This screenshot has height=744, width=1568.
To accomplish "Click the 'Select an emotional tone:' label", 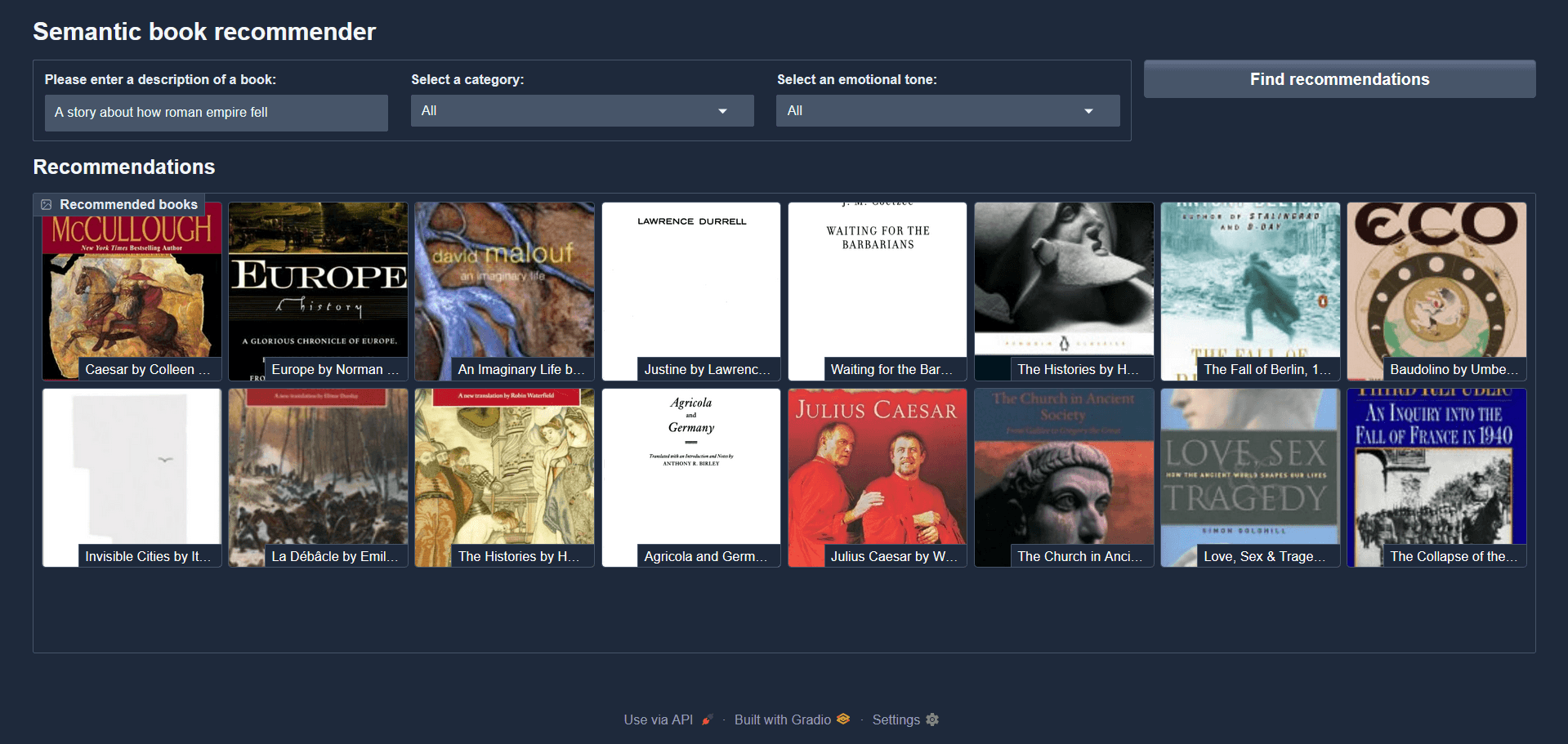I will (x=857, y=79).
